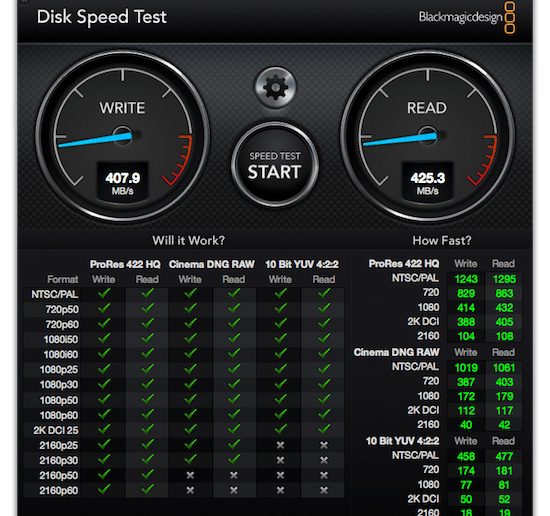Click Cinema DNG RAW column header in Will it Work
Screen dimensions: 550x516
click(x=212, y=264)
